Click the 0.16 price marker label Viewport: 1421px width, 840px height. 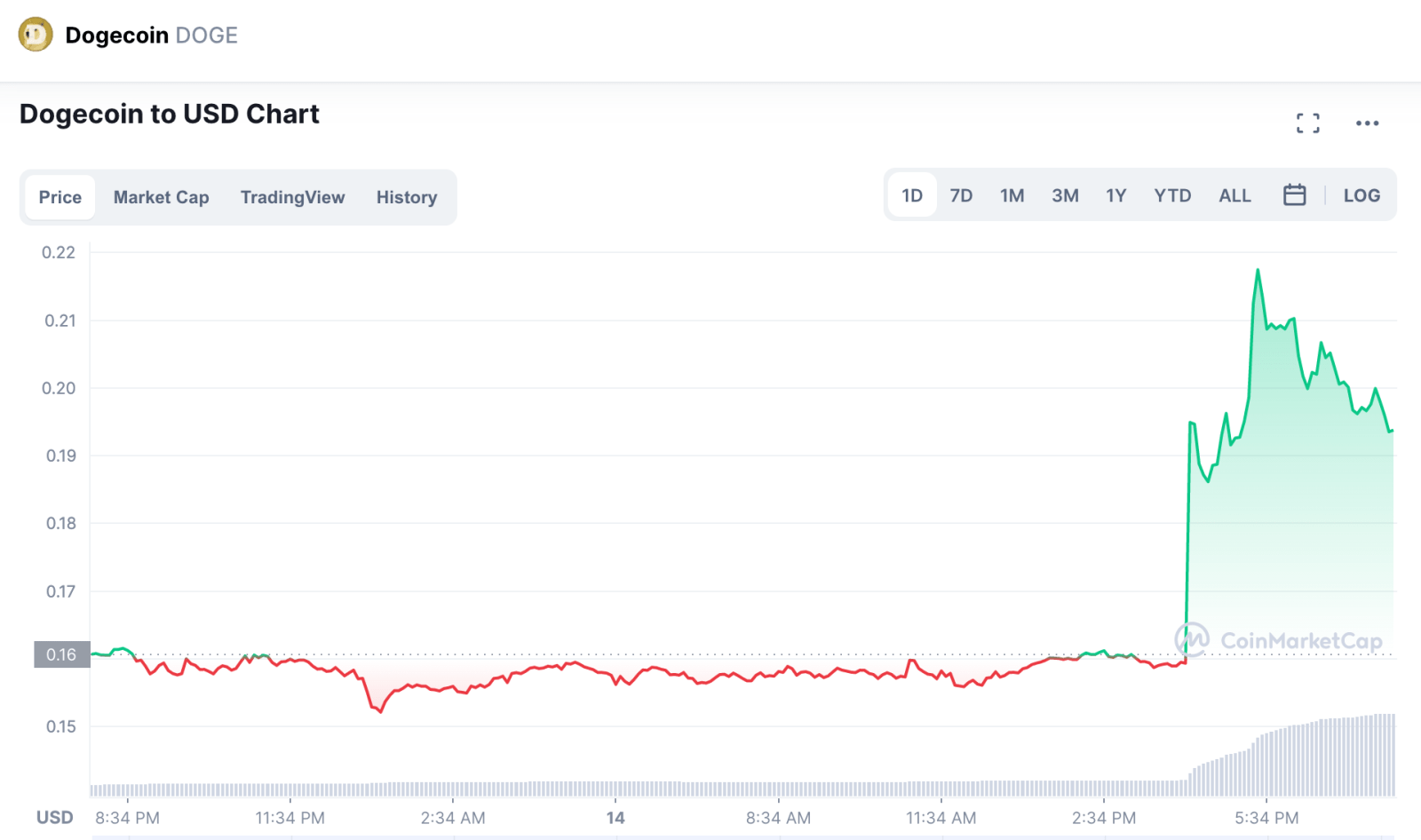pyautogui.click(x=61, y=654)
